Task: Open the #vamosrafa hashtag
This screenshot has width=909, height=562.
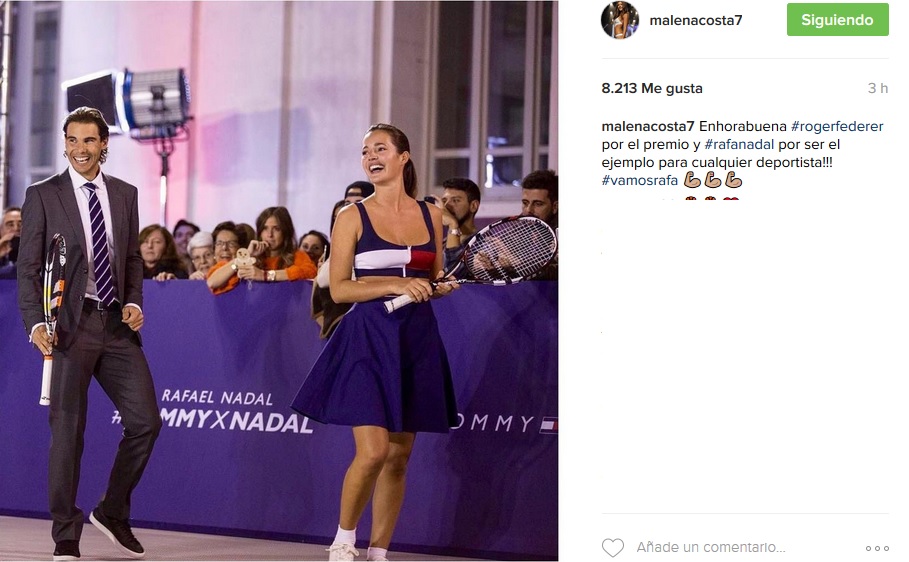Action: 639,180
